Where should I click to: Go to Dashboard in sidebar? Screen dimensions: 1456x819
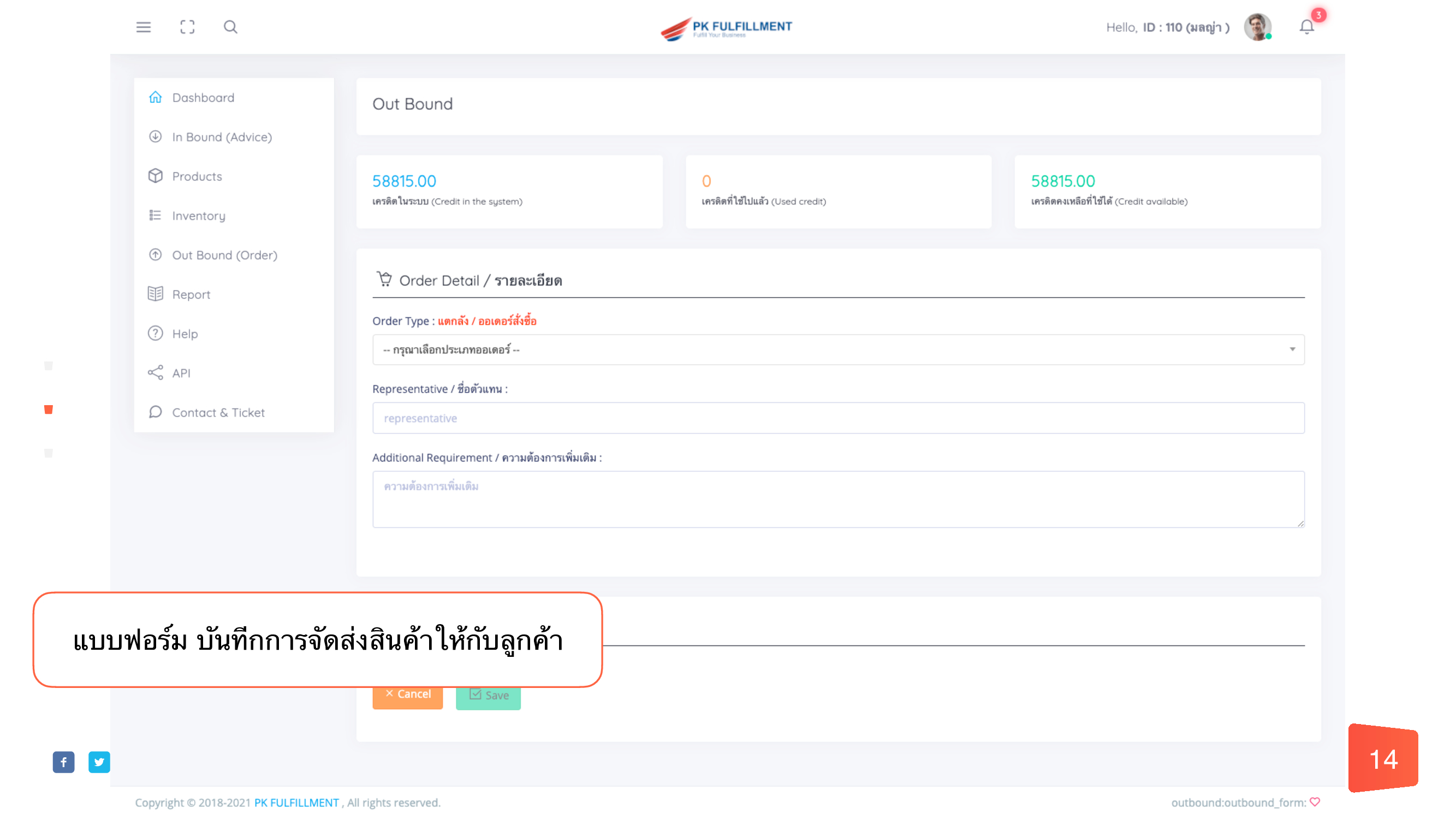point(203,97)
